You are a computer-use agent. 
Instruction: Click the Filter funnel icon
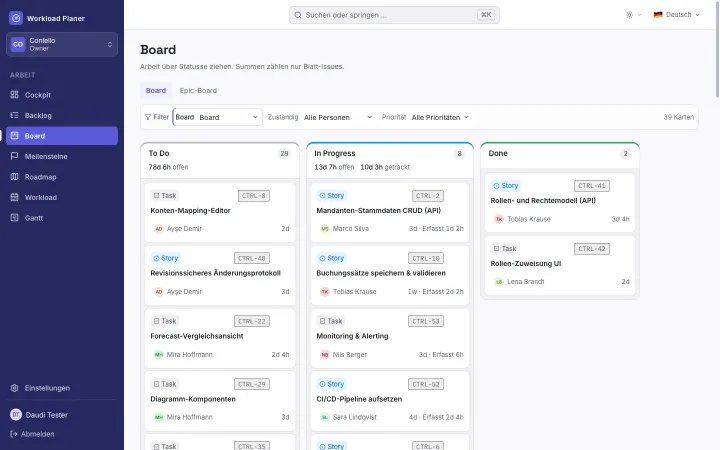click(148, 117)
